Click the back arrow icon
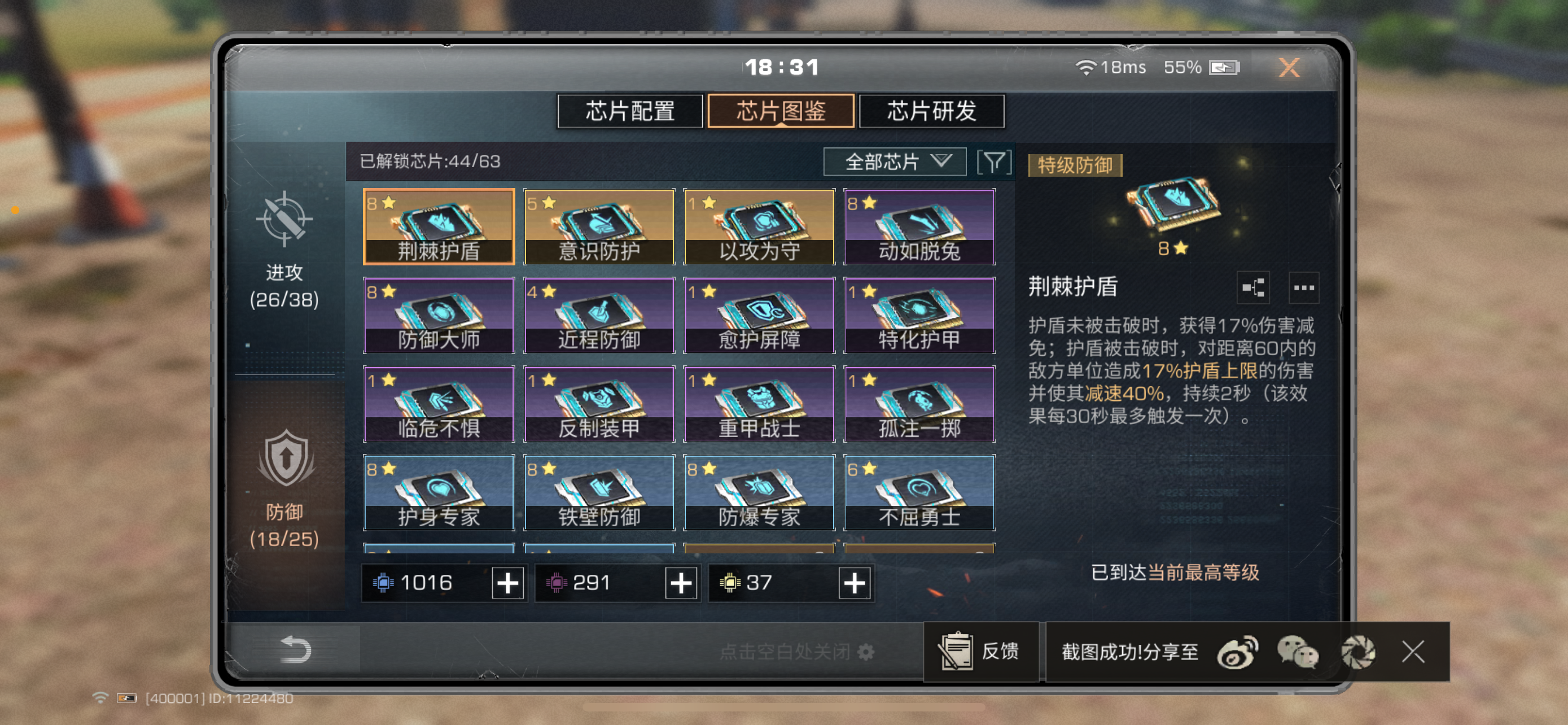1568x725 pixels. (295, 649)
